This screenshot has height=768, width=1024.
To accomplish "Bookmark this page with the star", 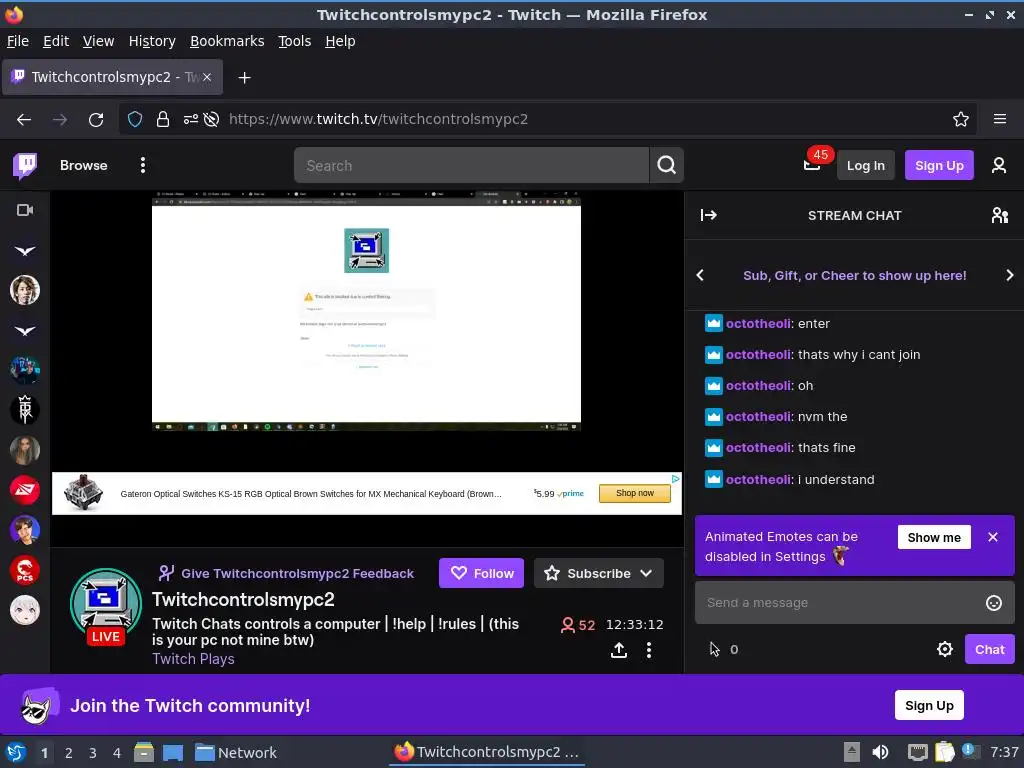I will coord(960,120).
